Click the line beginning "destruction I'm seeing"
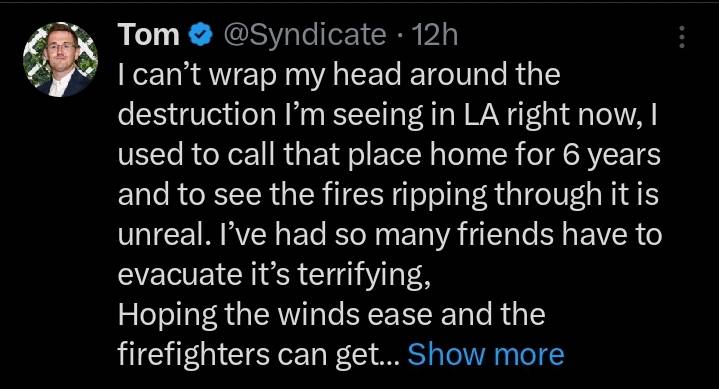Viewport: 719px width, 389px height. [x=387, y=115]
